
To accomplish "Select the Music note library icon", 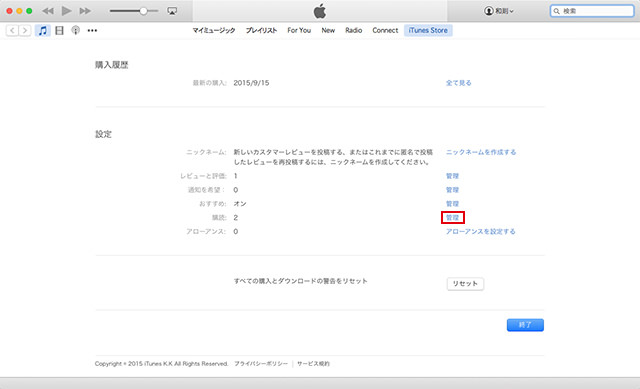I will point(42,30).
